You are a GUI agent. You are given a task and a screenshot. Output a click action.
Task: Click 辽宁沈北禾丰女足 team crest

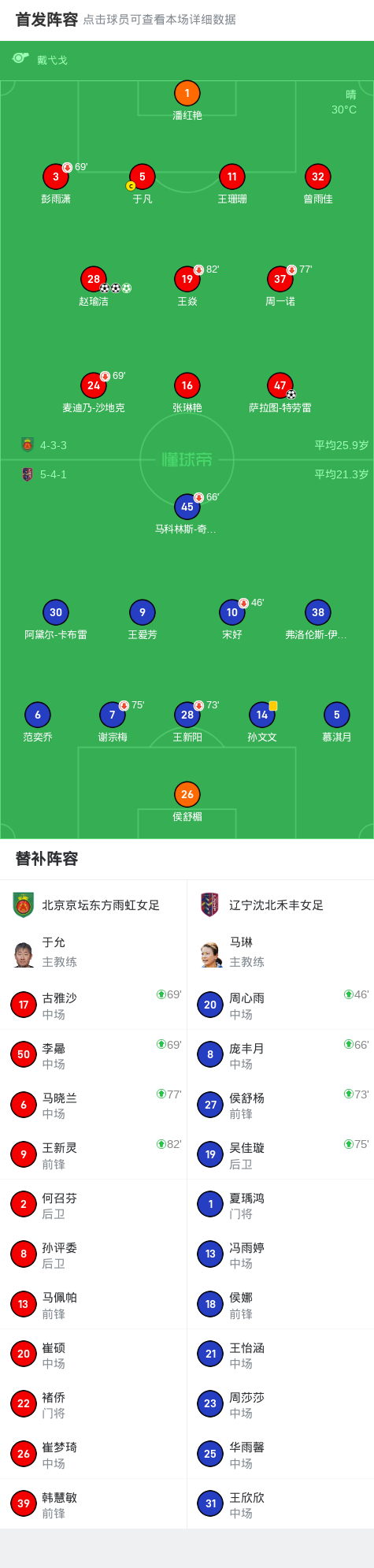tap(210, 905)
